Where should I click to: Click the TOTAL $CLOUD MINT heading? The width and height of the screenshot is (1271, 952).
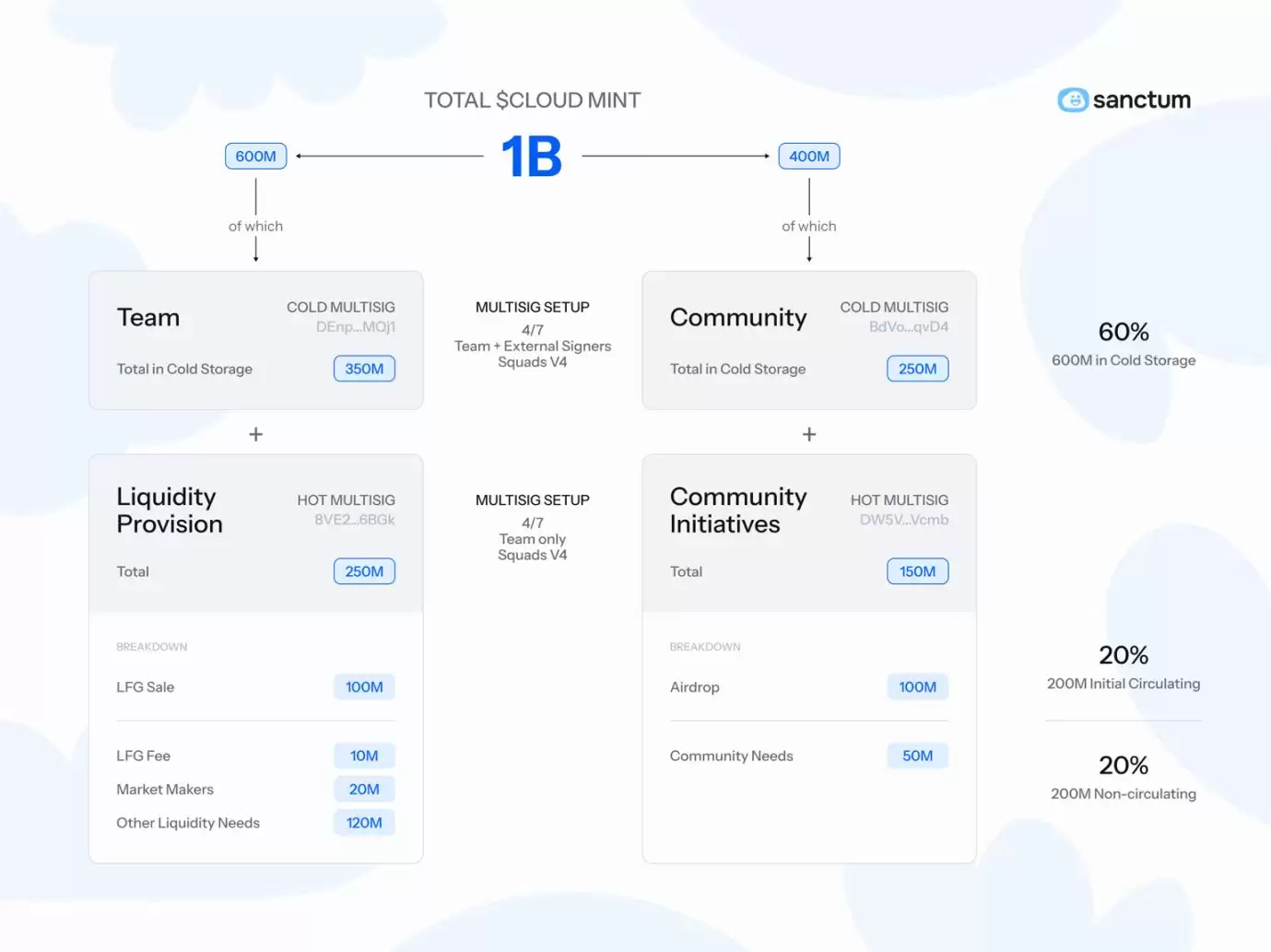pos(532,100)
